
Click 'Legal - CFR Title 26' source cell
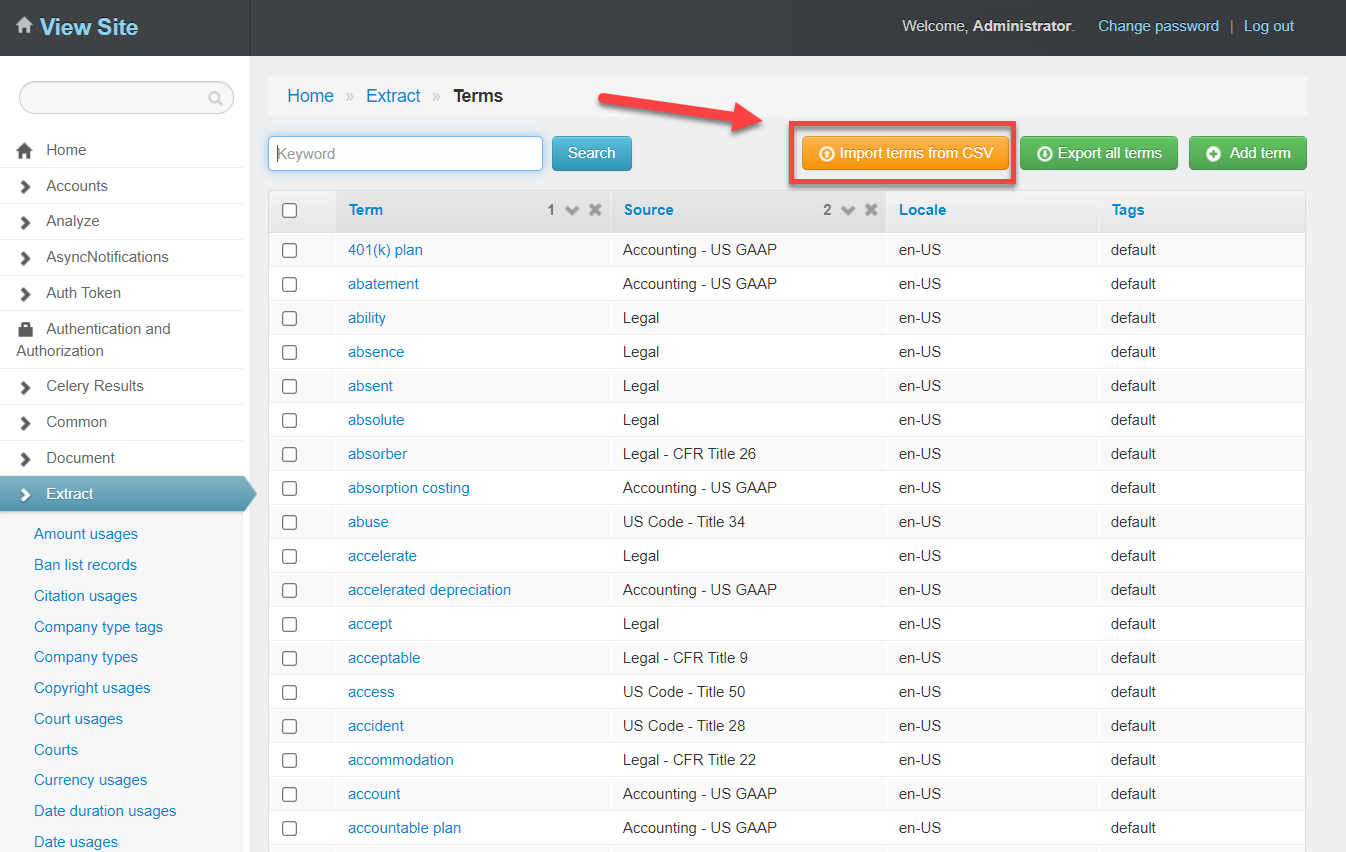[689, 454]
